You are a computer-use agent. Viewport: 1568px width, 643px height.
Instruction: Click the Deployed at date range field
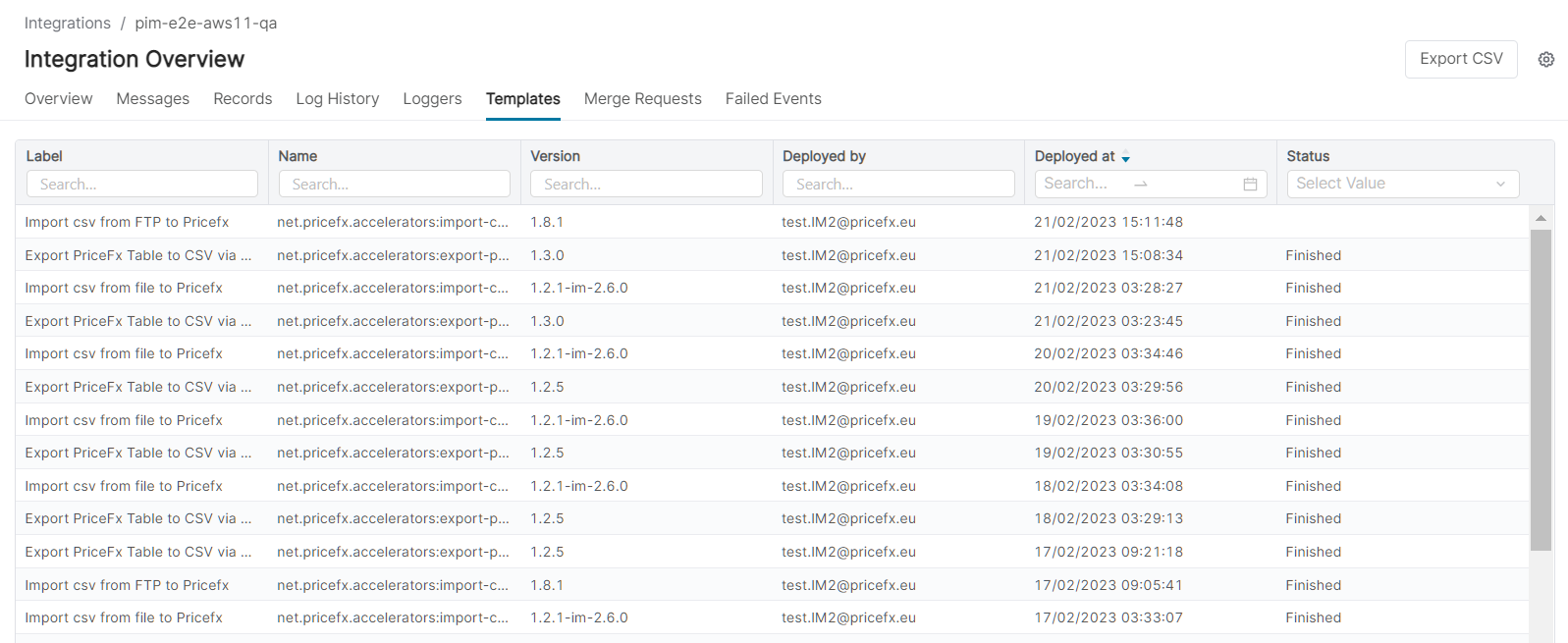coord(1151,184)
